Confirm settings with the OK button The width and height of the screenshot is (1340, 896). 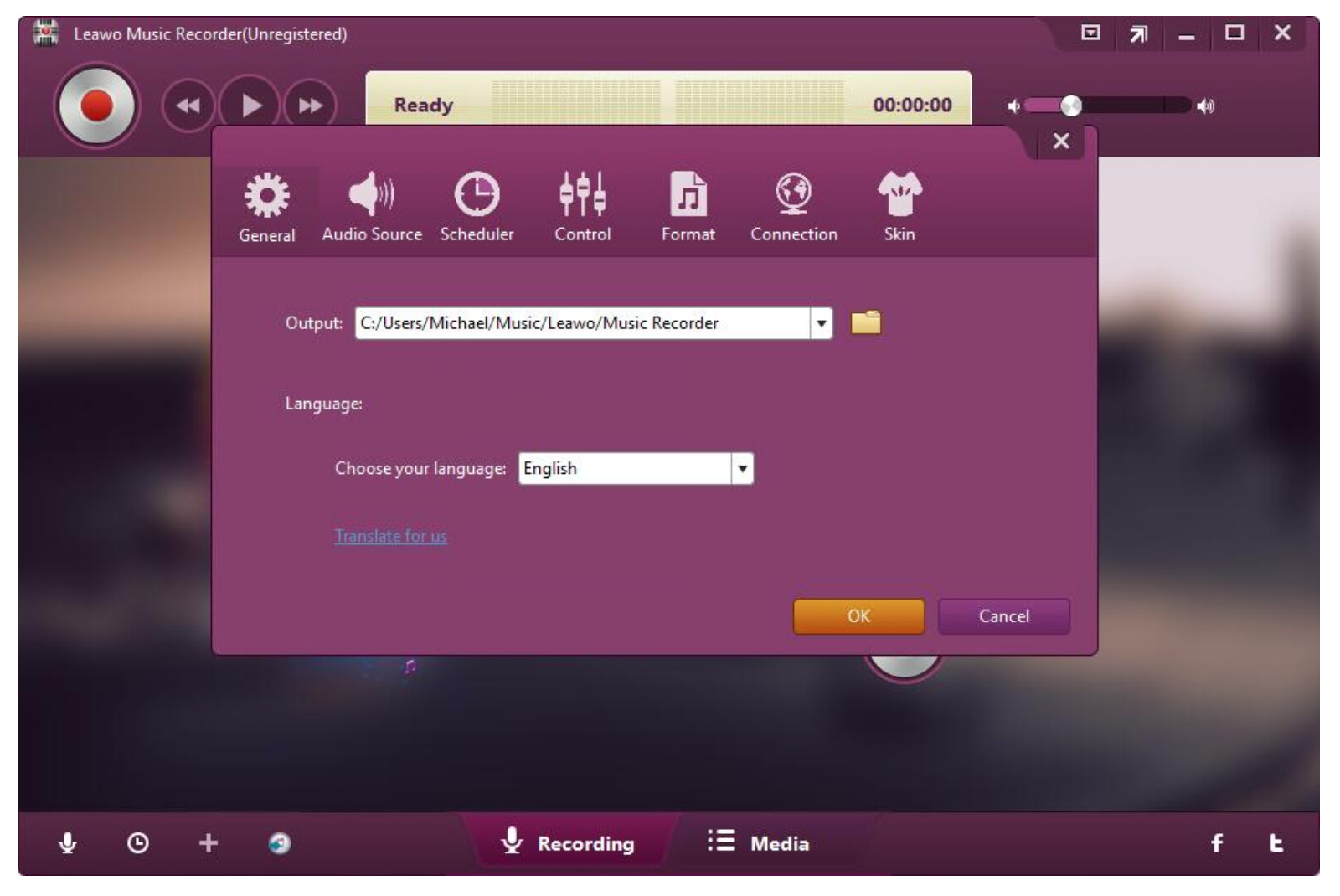point(858,616)
